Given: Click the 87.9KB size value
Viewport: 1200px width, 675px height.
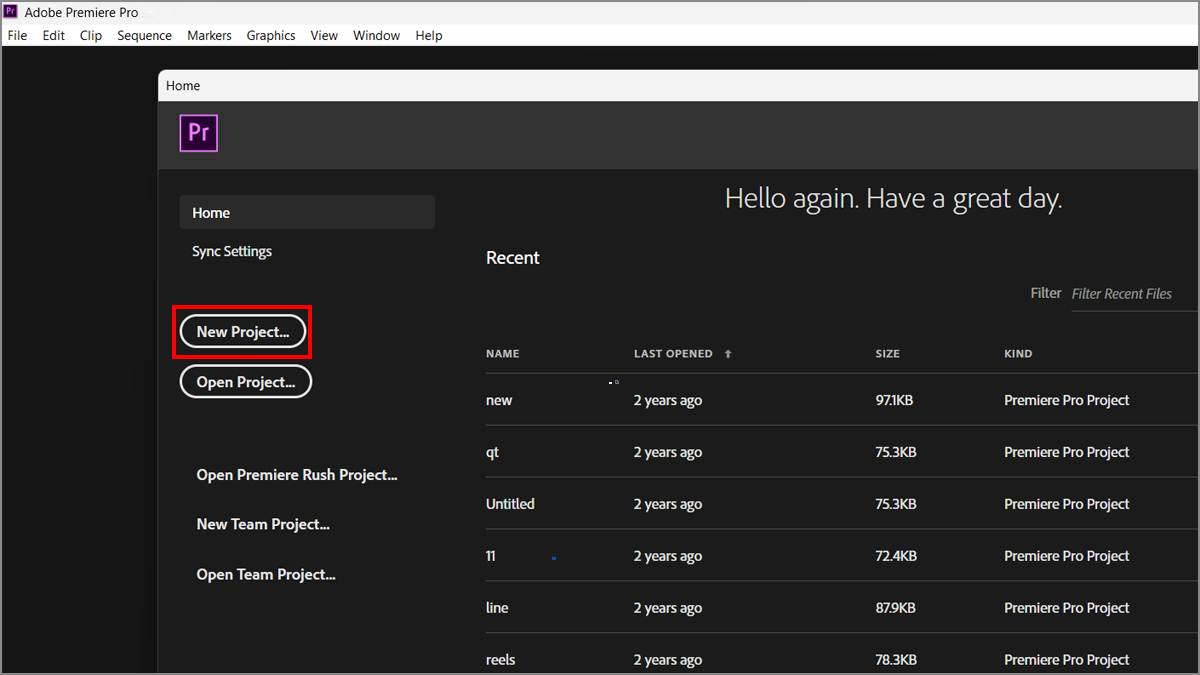Looking at the screenshot, I should pyautogui.click(x=895, y=608).
